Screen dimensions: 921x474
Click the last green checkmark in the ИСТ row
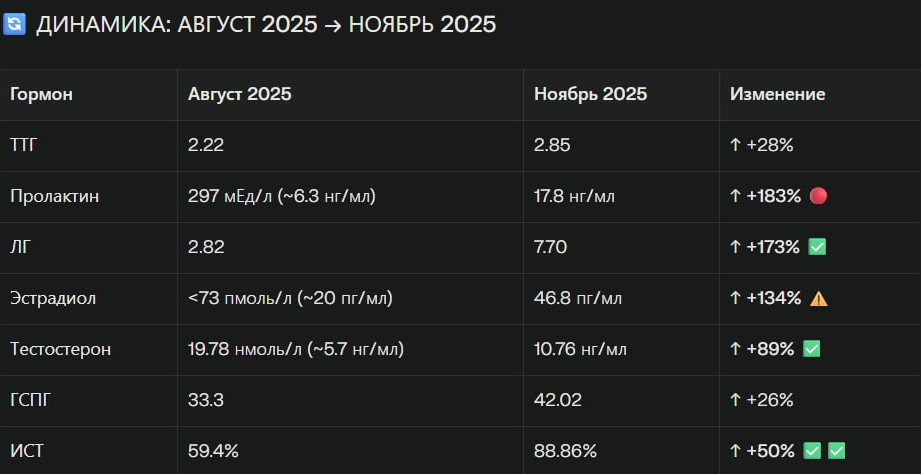[x=837, y=451]
